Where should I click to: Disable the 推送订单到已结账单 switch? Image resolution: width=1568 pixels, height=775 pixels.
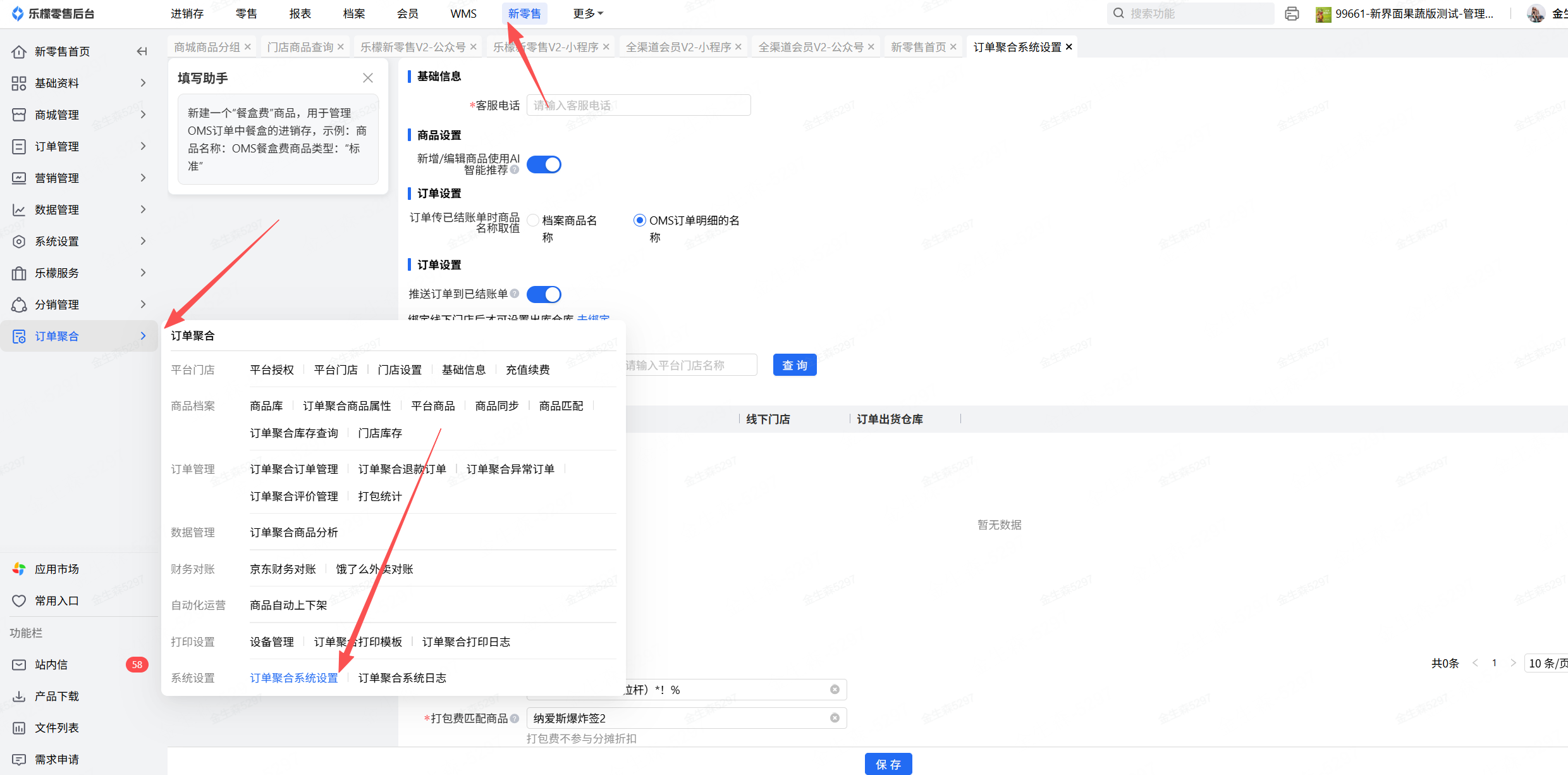[544, 294]
